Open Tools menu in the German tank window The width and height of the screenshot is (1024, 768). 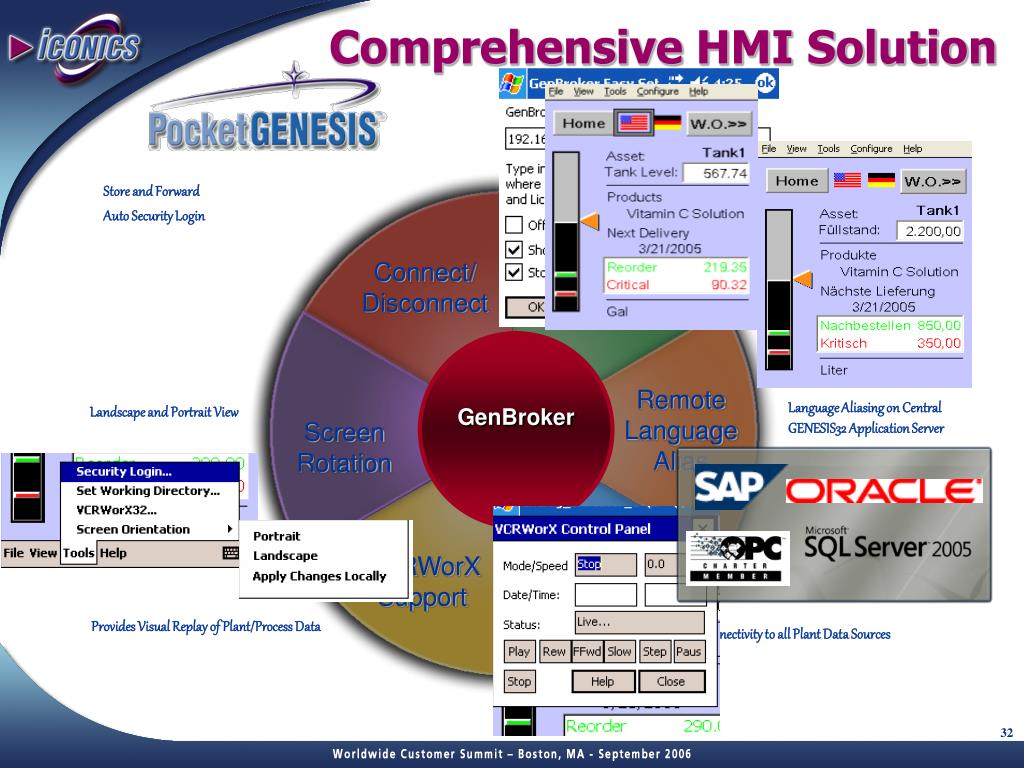tap(828, 149)
